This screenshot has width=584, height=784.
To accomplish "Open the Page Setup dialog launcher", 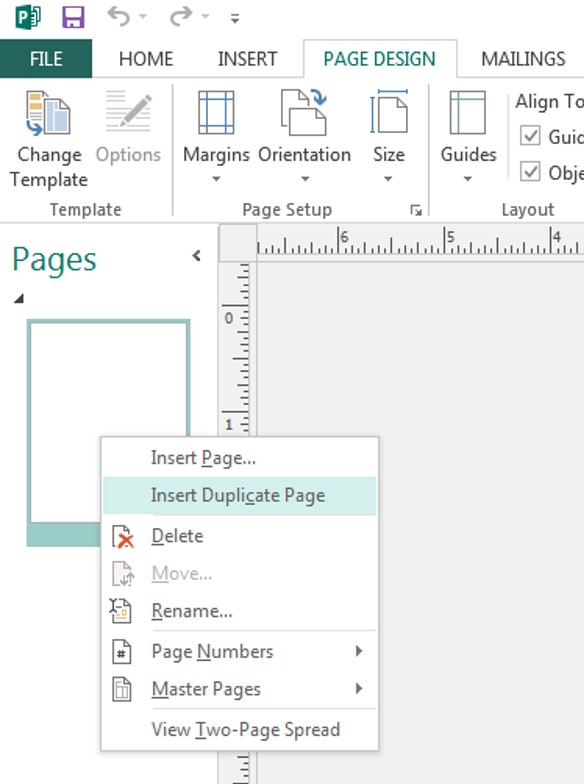I will [x=416, y=210].
